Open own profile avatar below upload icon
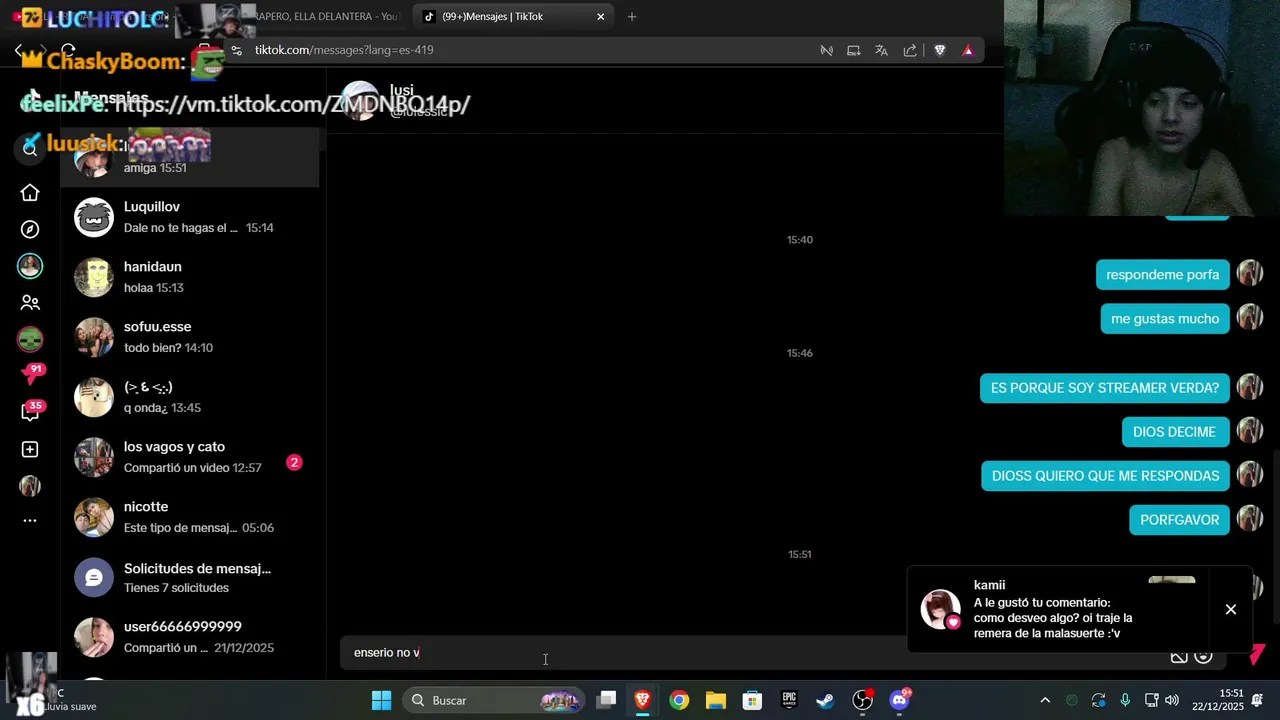Viewport: 1280px width, 720px height. click(x=30, y=486)
